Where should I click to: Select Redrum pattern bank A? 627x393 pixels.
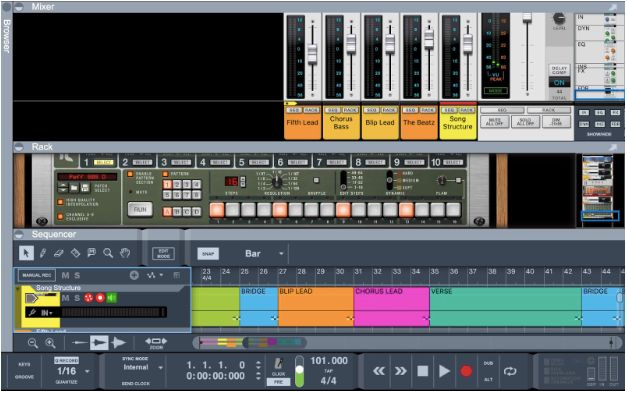168,212
